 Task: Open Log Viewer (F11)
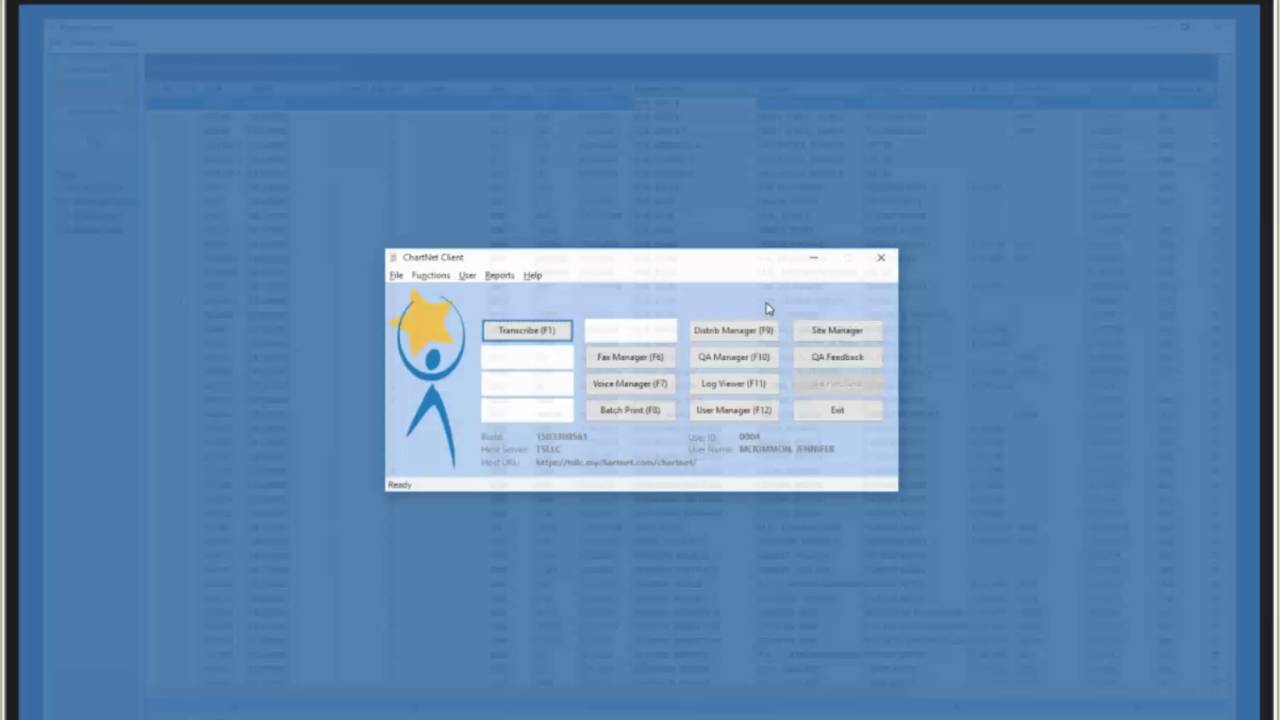click(733, 383)
